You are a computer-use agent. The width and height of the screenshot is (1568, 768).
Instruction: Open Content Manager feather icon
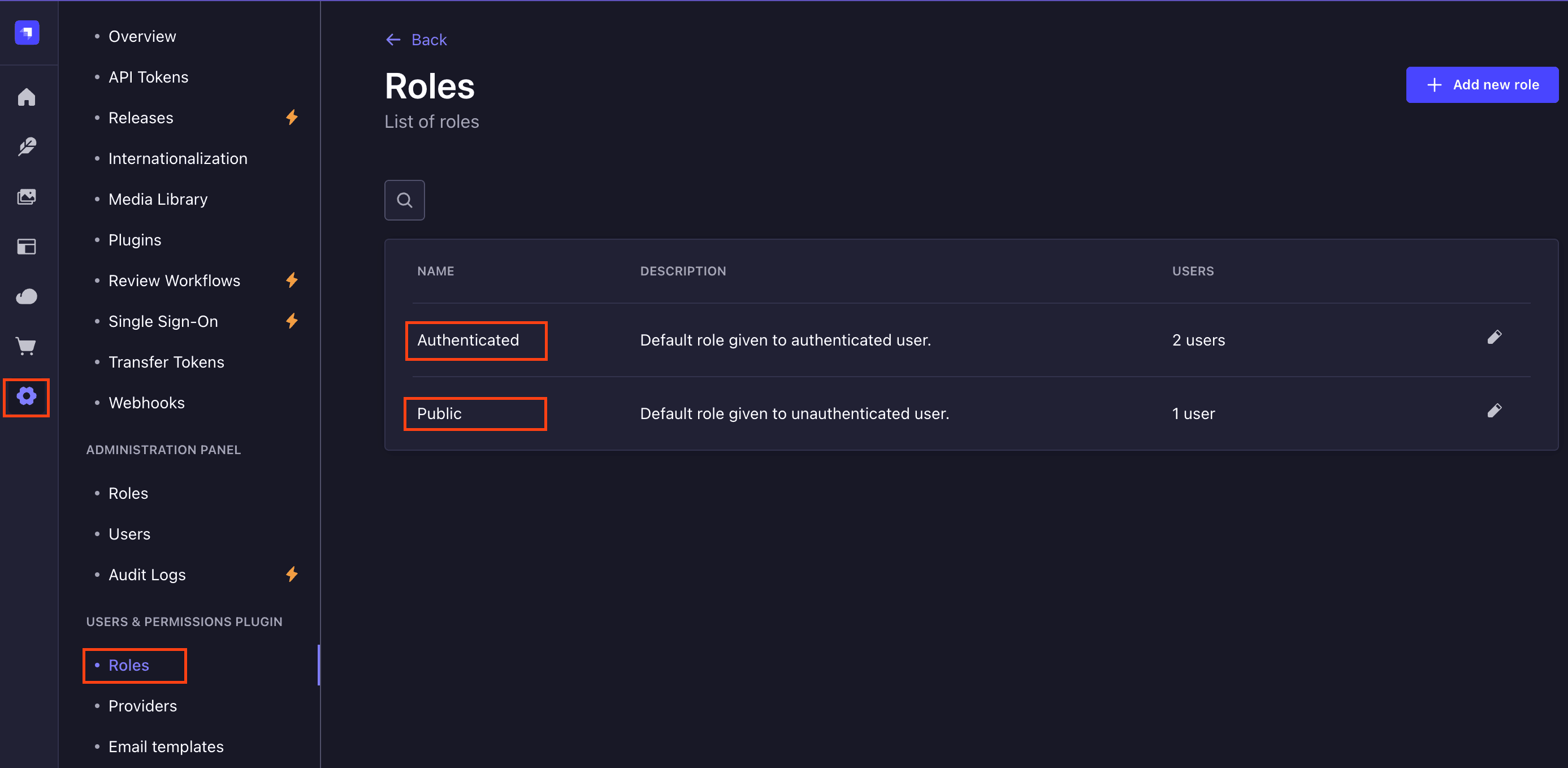click(x=27, y=147)
